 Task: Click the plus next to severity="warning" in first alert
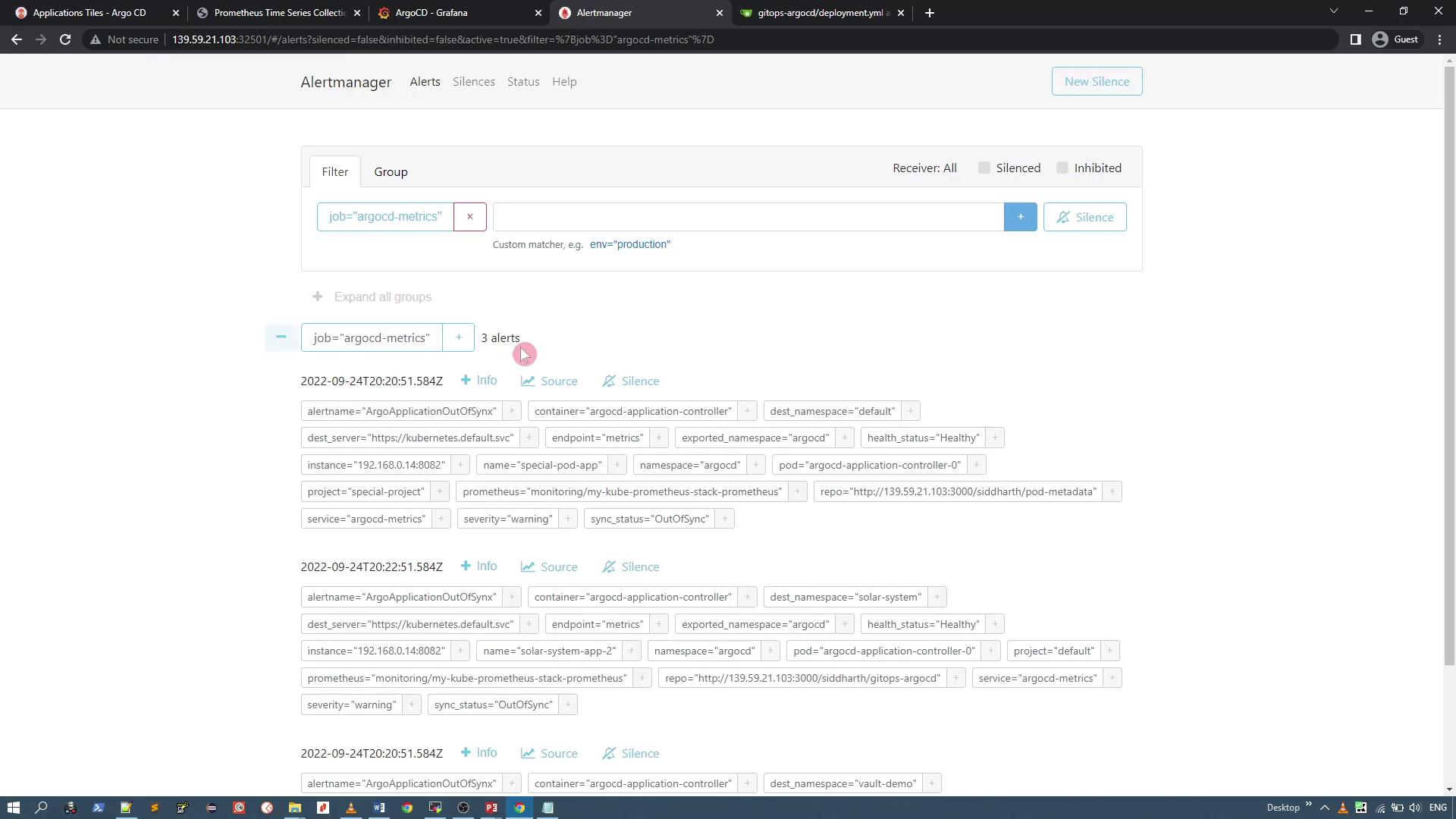(x=568, y=519)
